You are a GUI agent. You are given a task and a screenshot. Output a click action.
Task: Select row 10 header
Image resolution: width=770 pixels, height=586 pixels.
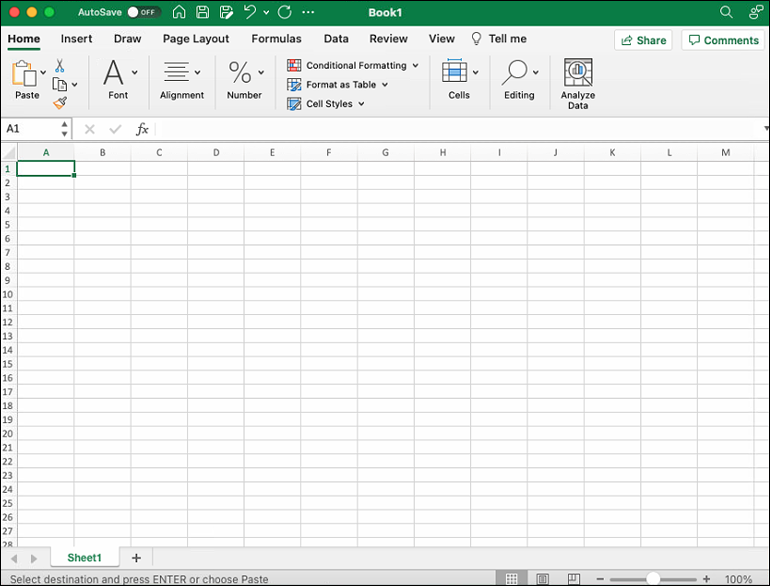(x=8, y=294)
